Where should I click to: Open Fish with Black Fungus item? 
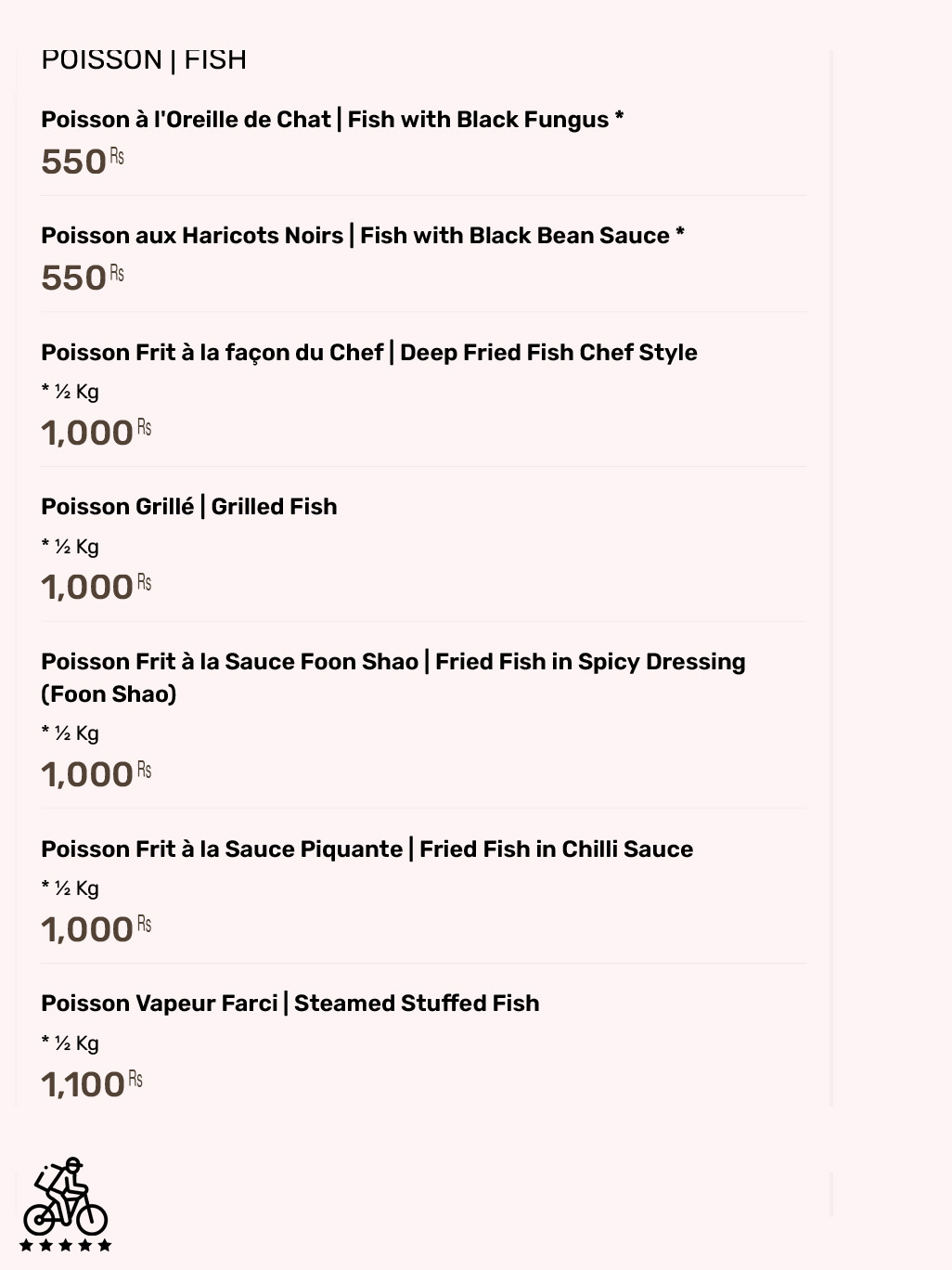point(332,120)
